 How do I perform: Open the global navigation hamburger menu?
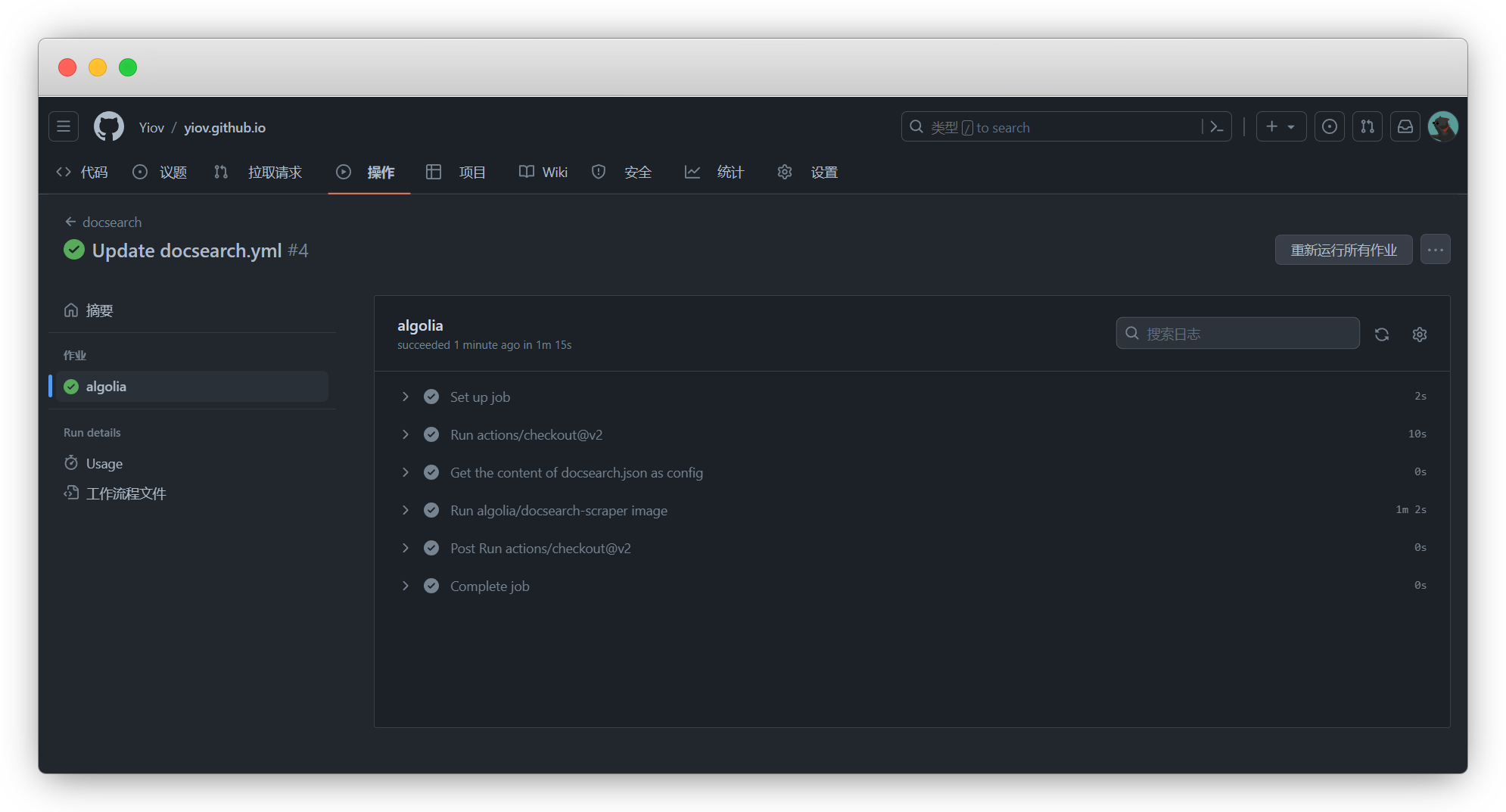63,126
